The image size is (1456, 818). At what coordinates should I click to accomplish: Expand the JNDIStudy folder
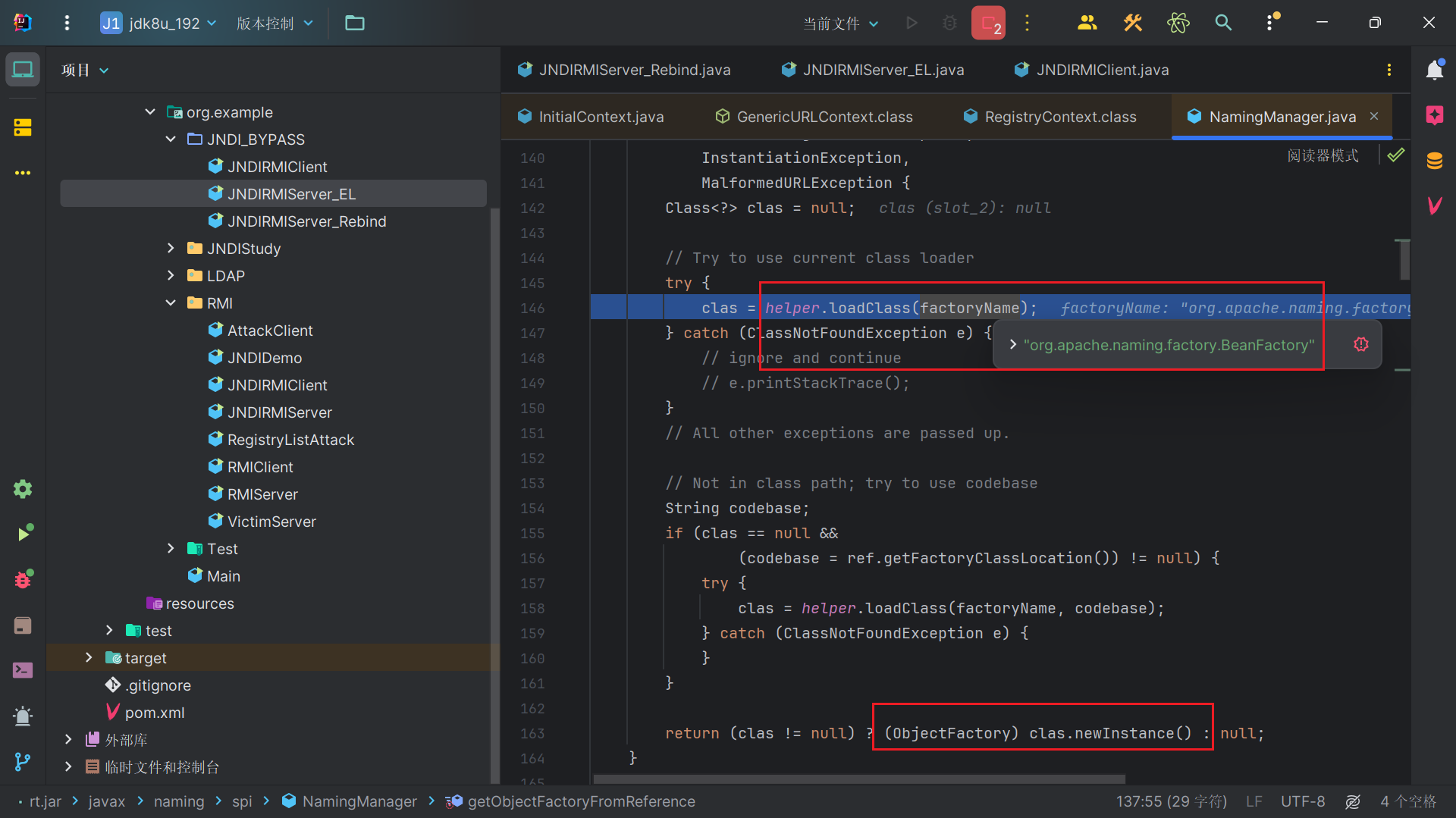click(x=171, y=249)
